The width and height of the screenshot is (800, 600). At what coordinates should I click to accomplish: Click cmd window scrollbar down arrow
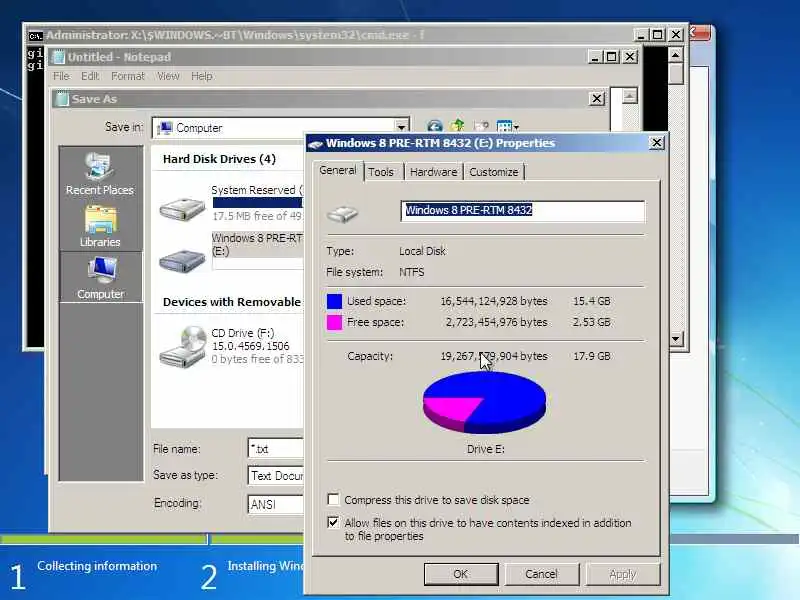[x=676, y=338]
